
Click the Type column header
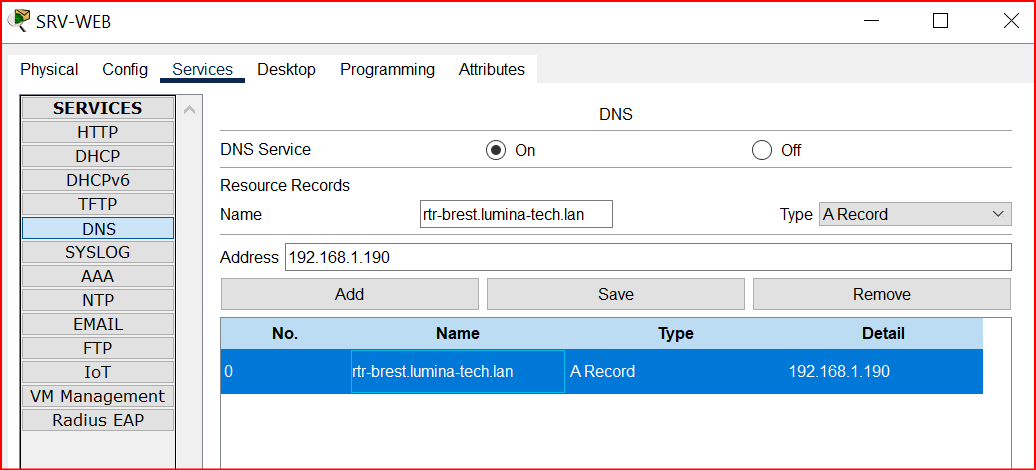675,334
